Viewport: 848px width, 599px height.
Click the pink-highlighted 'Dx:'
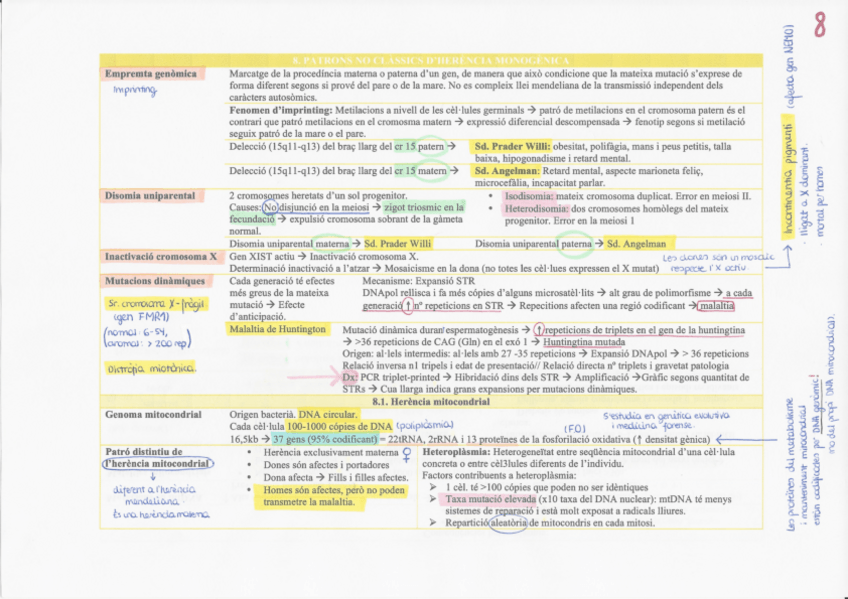click(x=350, y=377)
